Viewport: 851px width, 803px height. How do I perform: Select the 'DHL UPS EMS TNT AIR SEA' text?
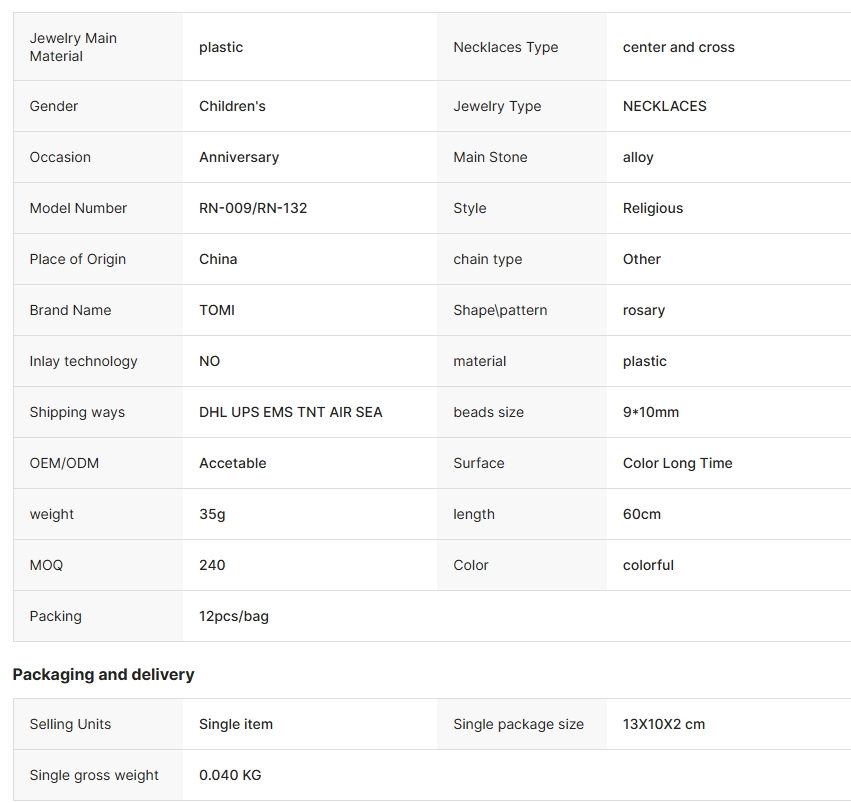coord(290,412)
